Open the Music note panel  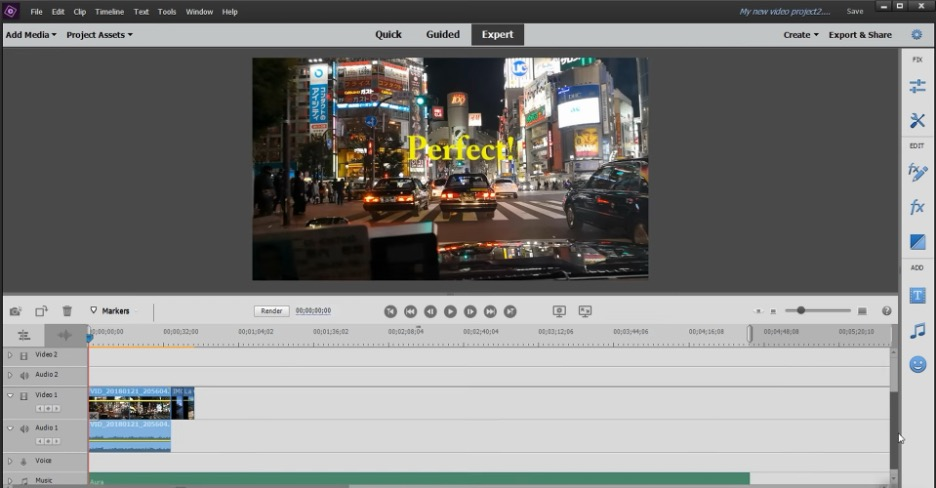coord(917,330)
